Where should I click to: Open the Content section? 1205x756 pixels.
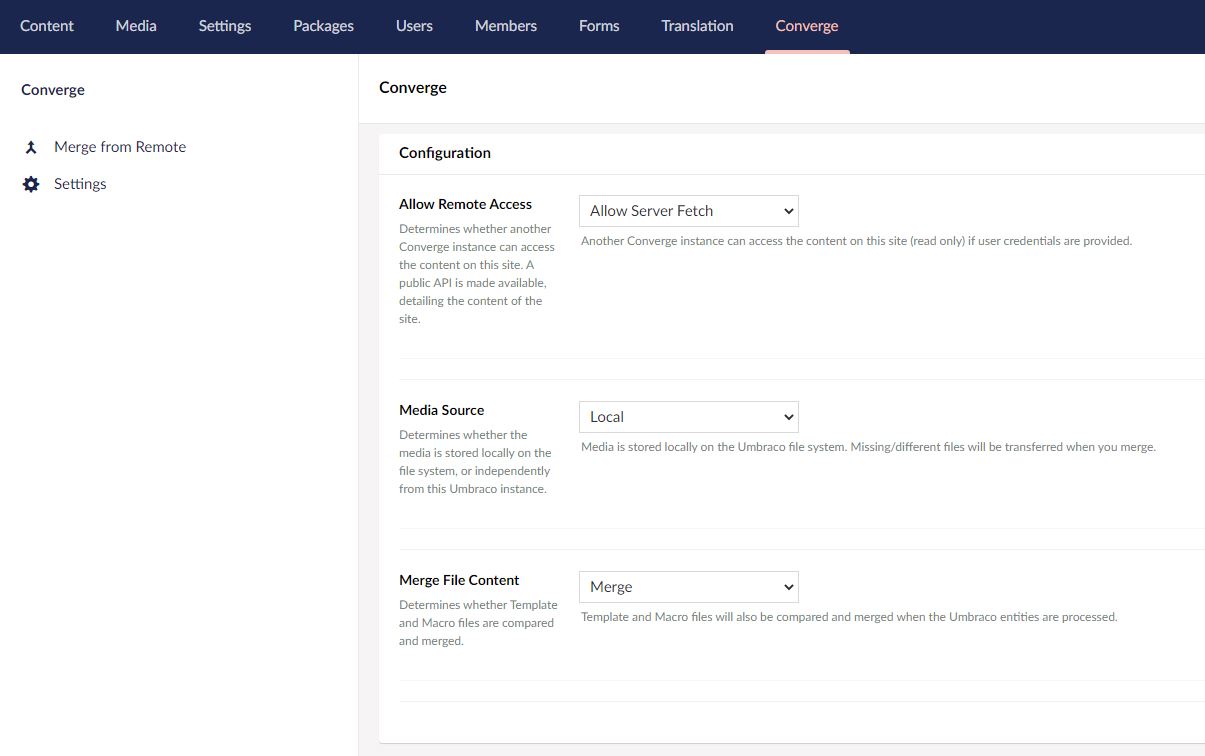coord(47,26)
